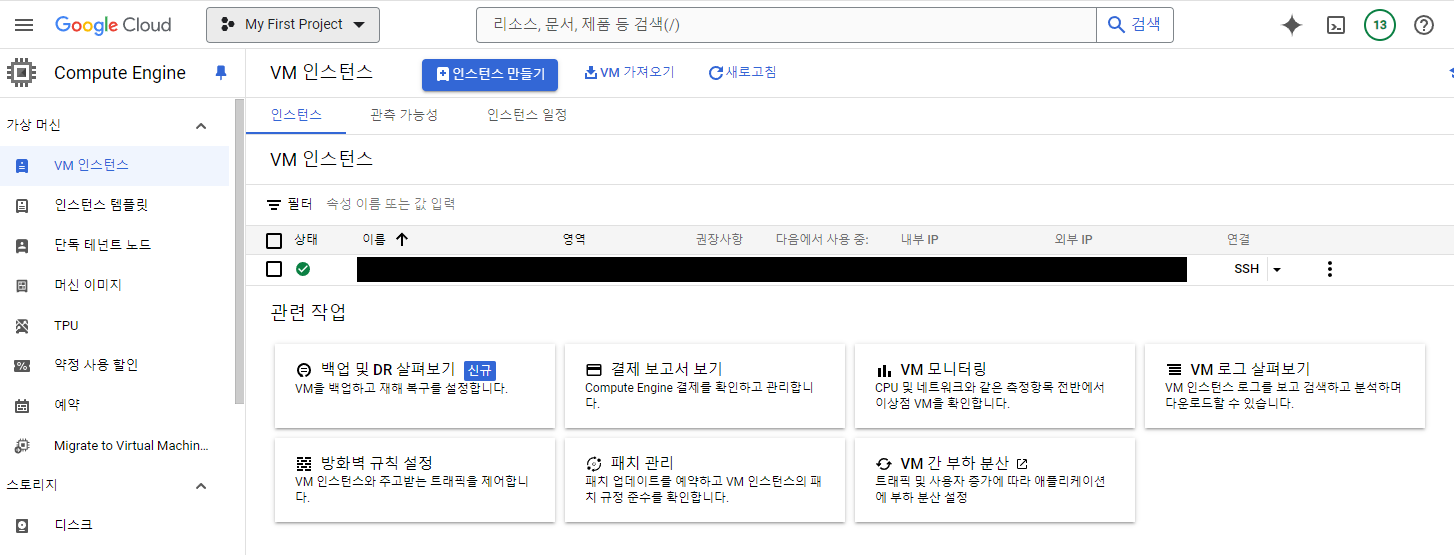
Task: Click the VM 모니터링 chart icon
Action: (884, 370)
